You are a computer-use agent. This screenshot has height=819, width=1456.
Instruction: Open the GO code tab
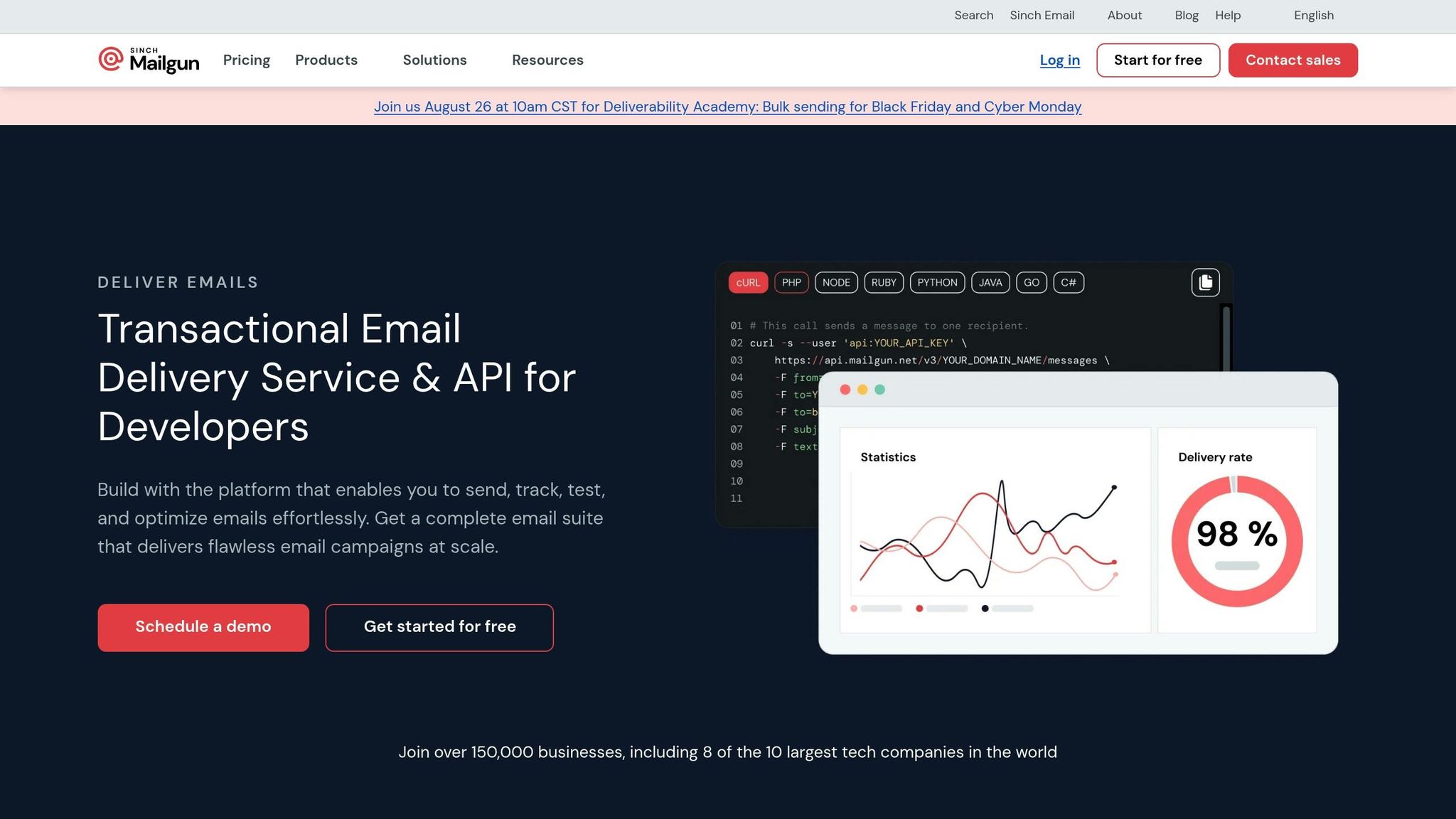pyautogui.click(x=1032, y=282)
